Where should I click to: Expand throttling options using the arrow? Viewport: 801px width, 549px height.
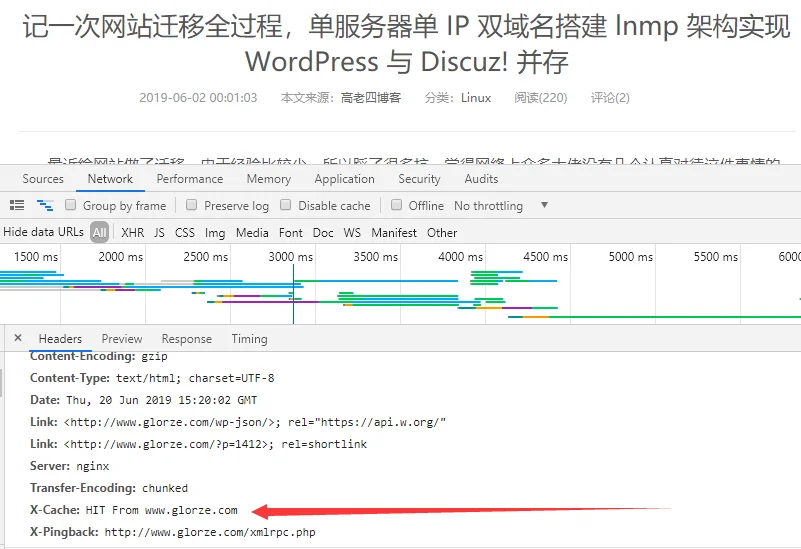coord(545,205)
